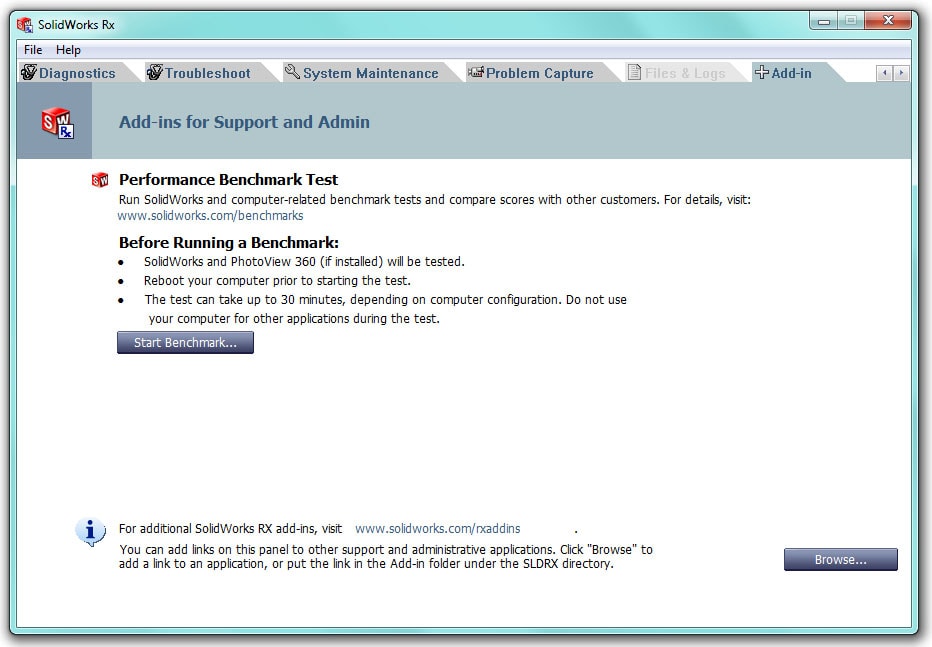Viewport: 932px width, 647px height.
Task: Open the Help menu
Action: pyautogui.click(x=68, y=50)
